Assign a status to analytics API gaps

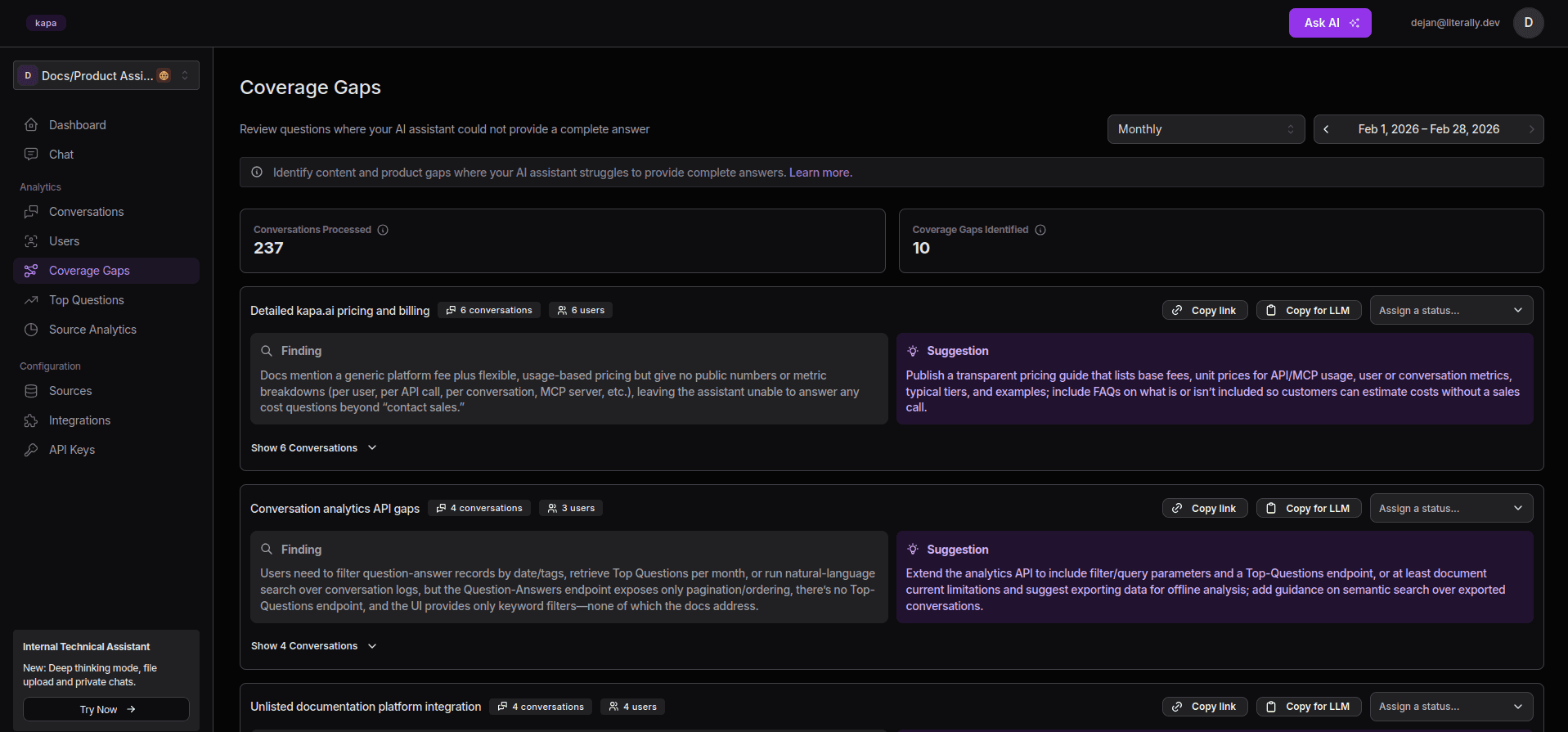coord(1451,508)
